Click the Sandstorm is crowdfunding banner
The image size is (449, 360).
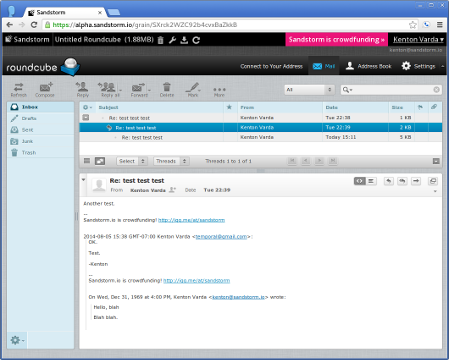point(337,39)
